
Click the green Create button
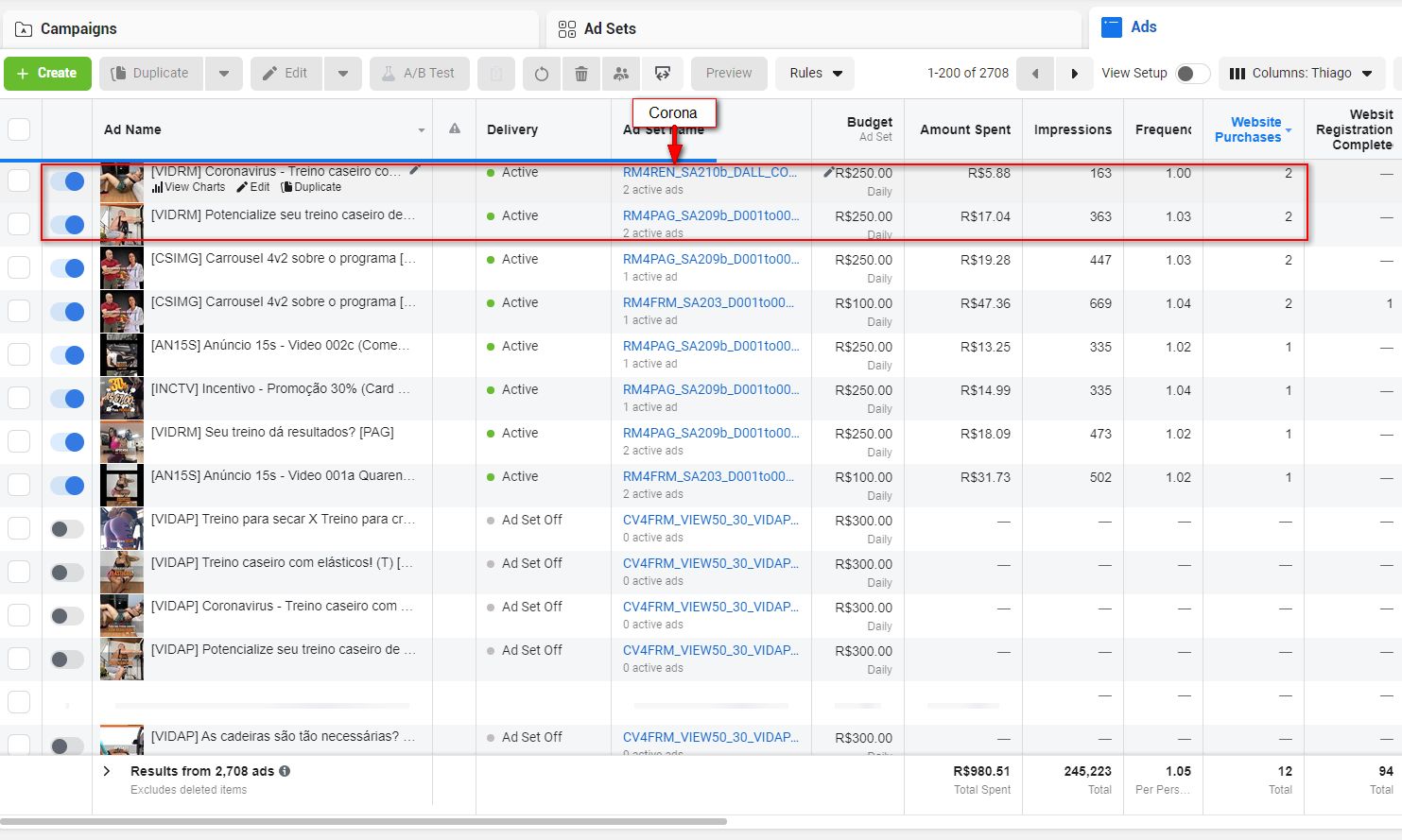click(47, 74)
